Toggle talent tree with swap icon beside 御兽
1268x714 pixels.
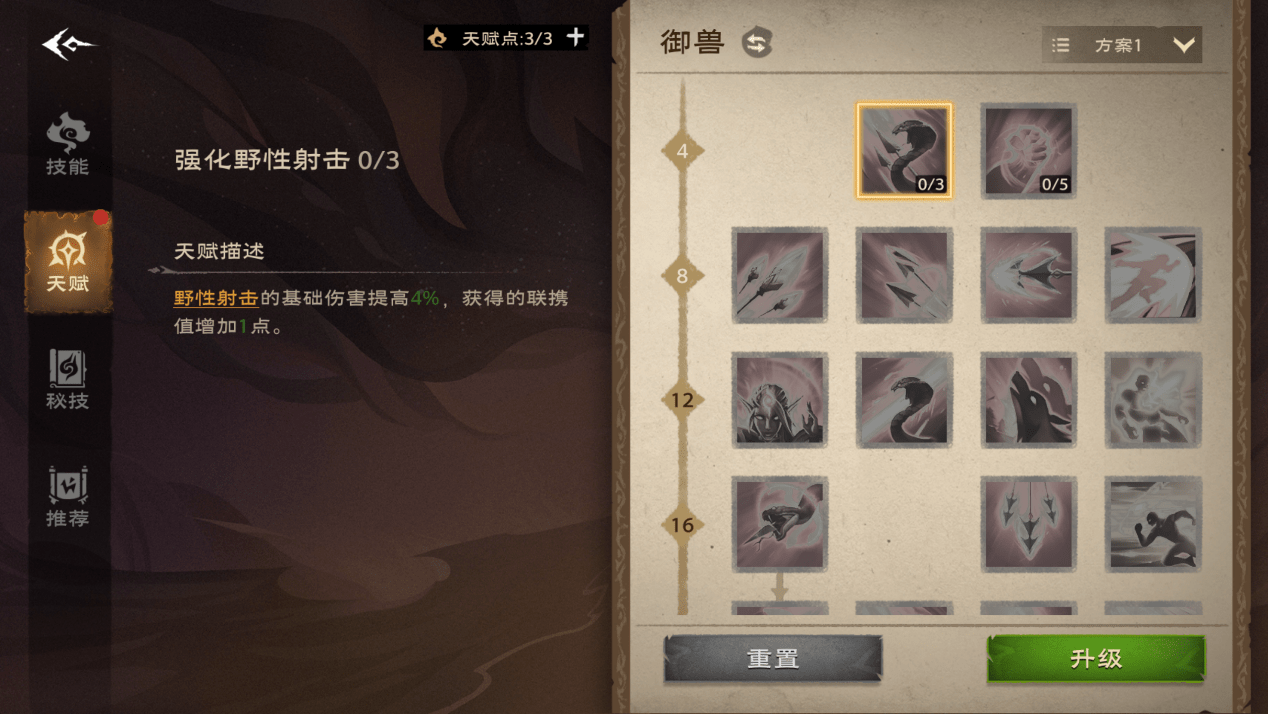point(757,43)
